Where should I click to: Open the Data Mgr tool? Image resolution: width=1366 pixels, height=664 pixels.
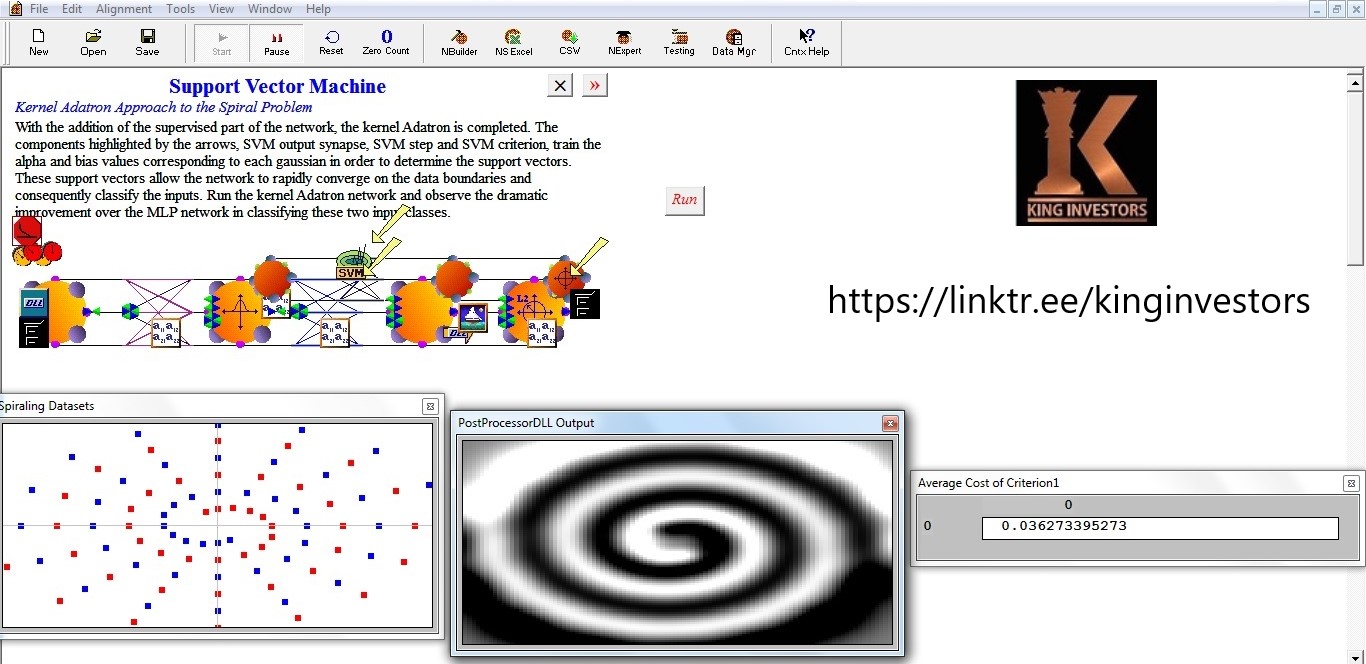[734, 42]
